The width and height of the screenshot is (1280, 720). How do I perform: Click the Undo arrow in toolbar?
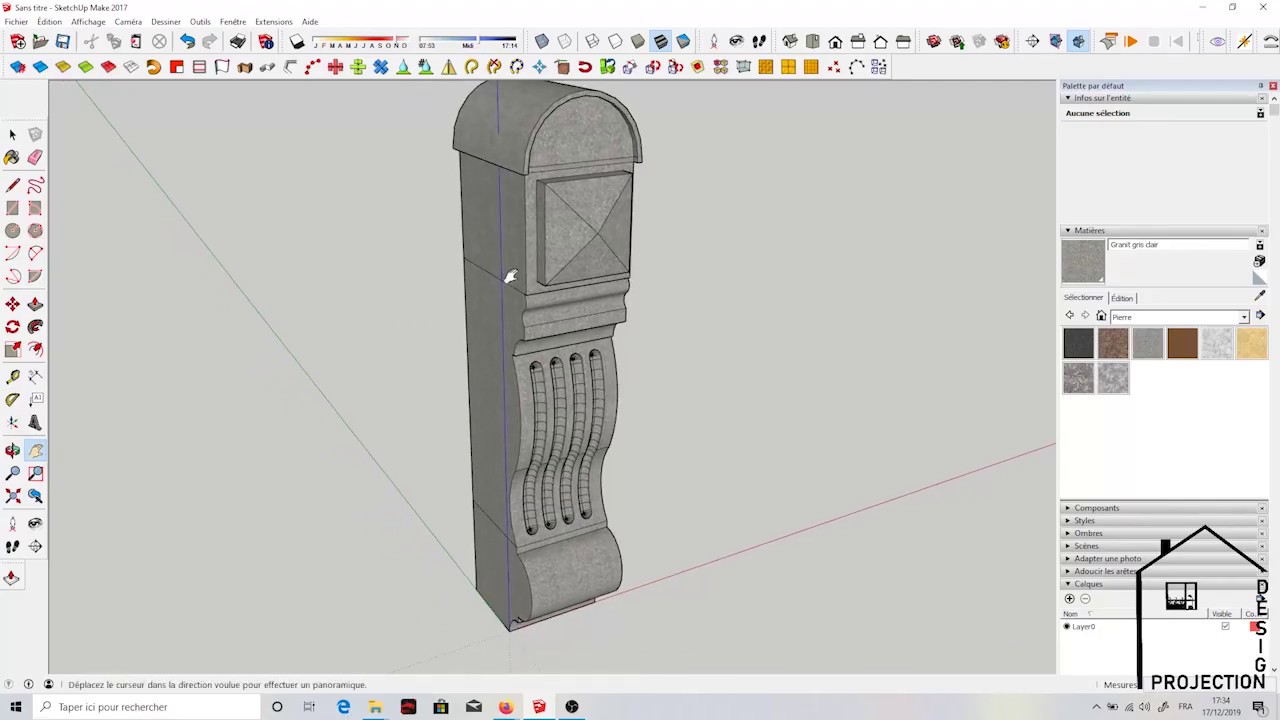coord(187,41)
